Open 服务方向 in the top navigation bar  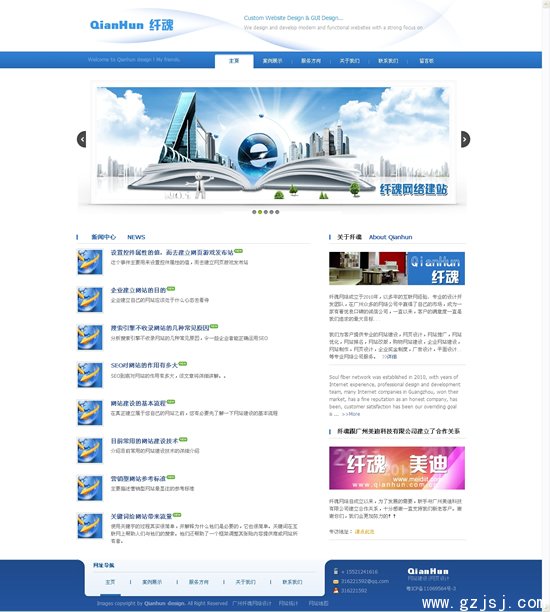(x=311, y=61)
